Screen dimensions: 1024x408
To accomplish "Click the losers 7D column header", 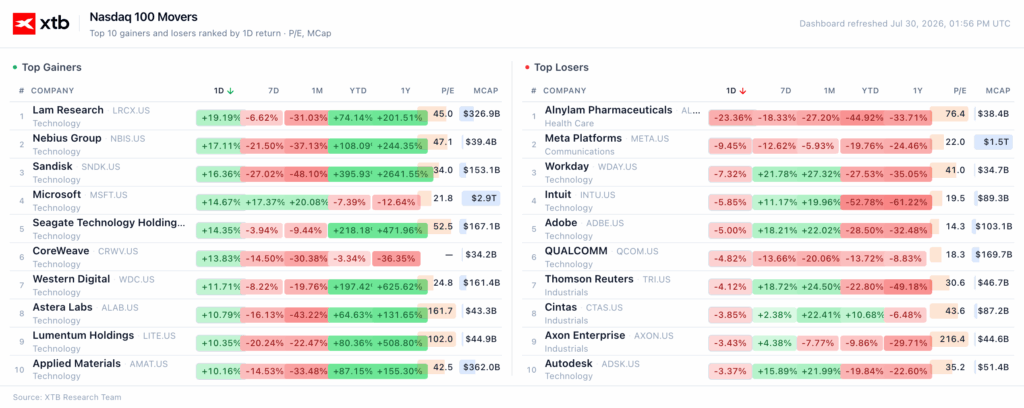I will click(785, 91).
